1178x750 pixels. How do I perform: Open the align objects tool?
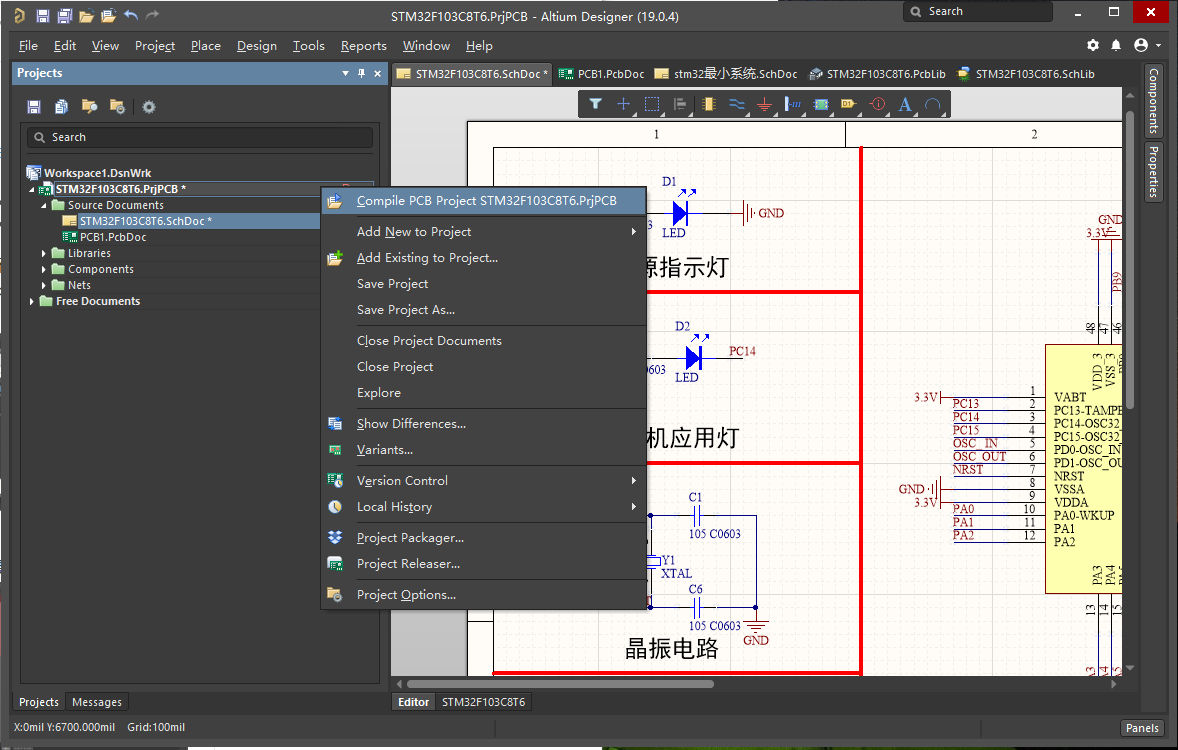680,104
